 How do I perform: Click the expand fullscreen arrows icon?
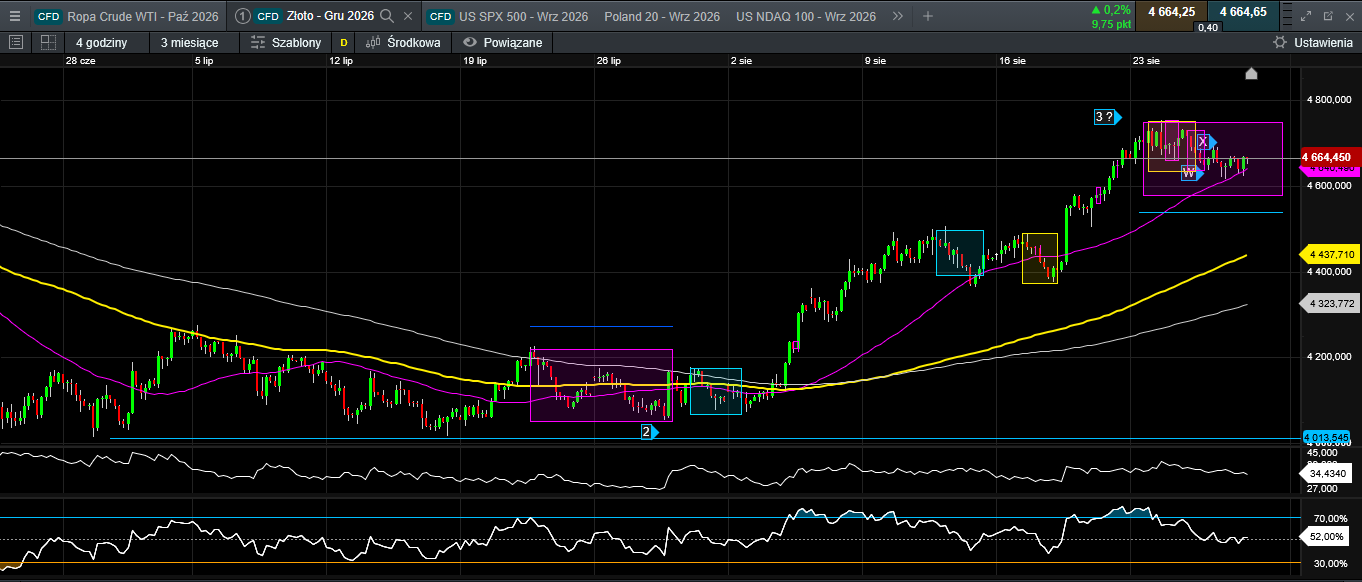pos(1305,16)
